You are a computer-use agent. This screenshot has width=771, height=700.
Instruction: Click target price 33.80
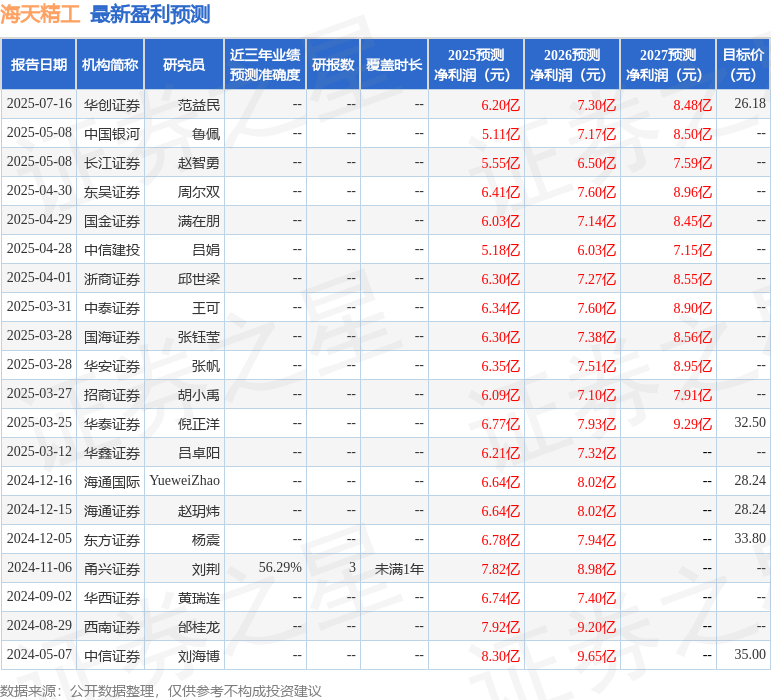[x=750, y=538]
